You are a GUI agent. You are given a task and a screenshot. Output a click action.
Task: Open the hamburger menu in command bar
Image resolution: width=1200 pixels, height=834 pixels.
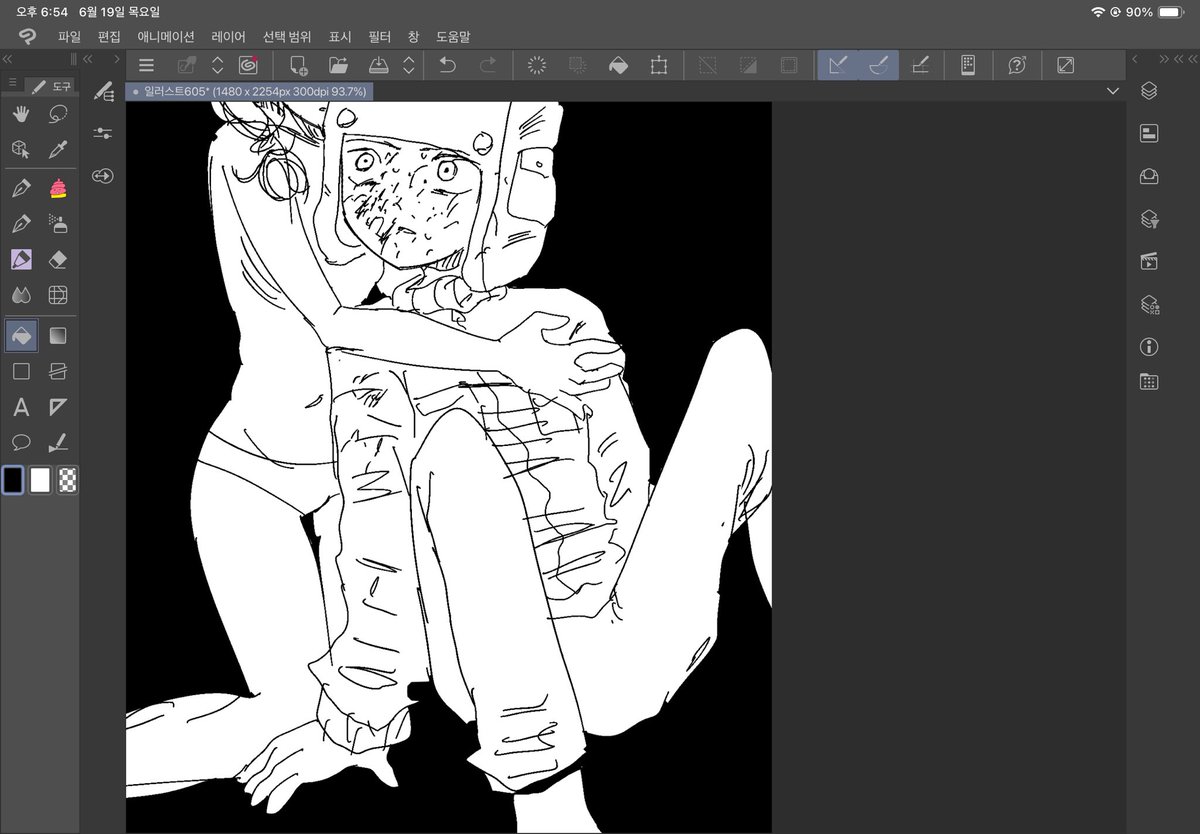point(147,66)
